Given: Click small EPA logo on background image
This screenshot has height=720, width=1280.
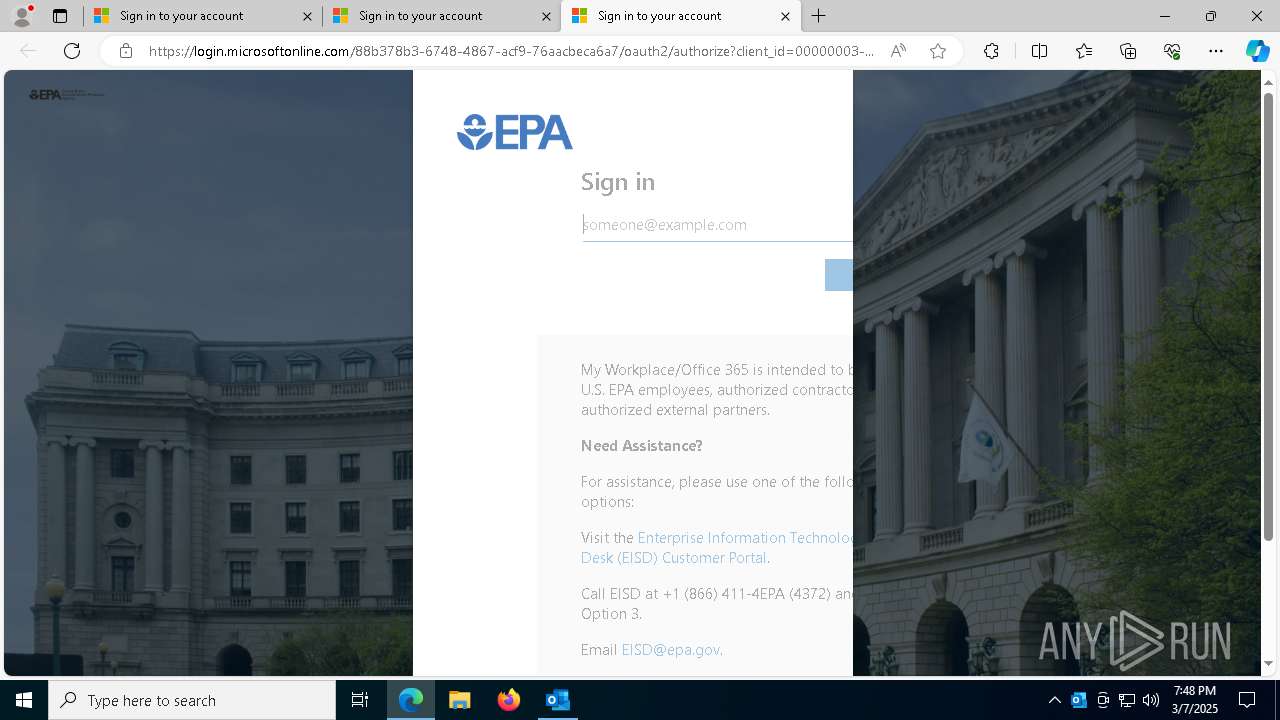Looking at the screenshot, I should pos(66,95).
